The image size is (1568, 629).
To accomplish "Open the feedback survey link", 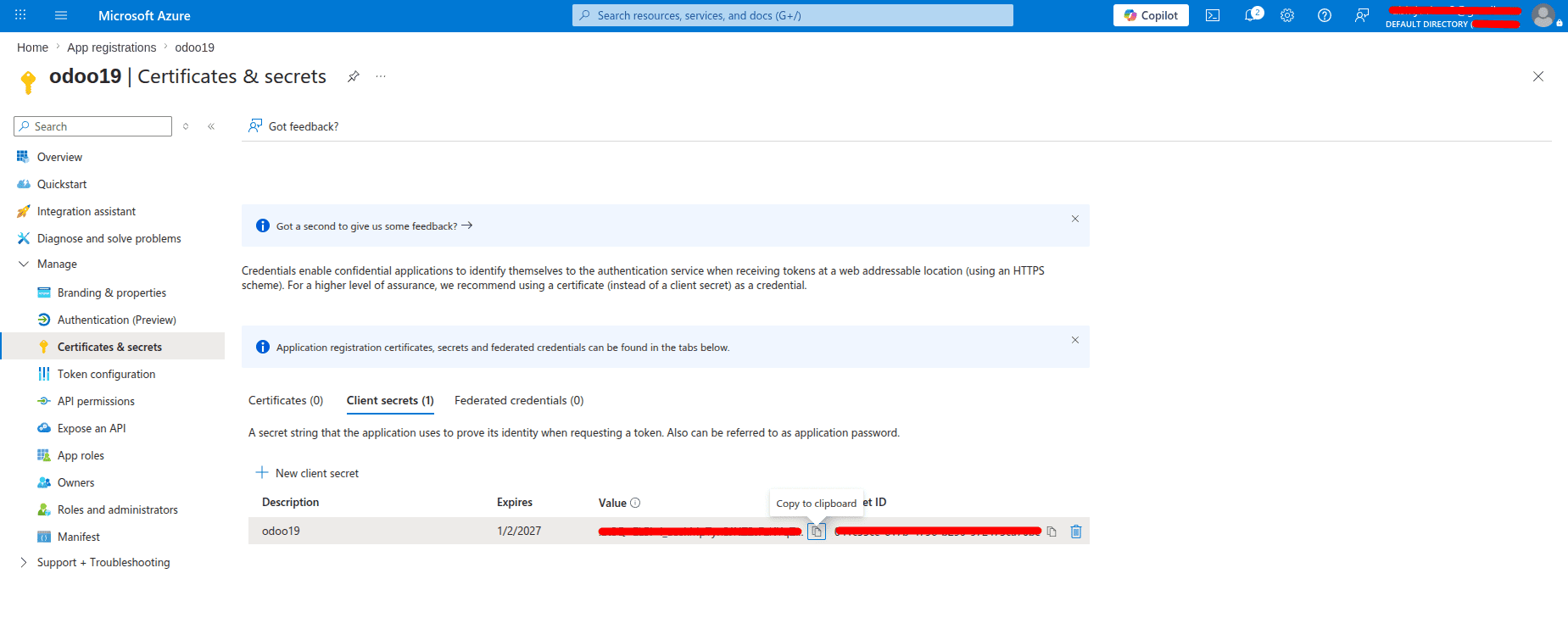I will click(x=374, y=226).
